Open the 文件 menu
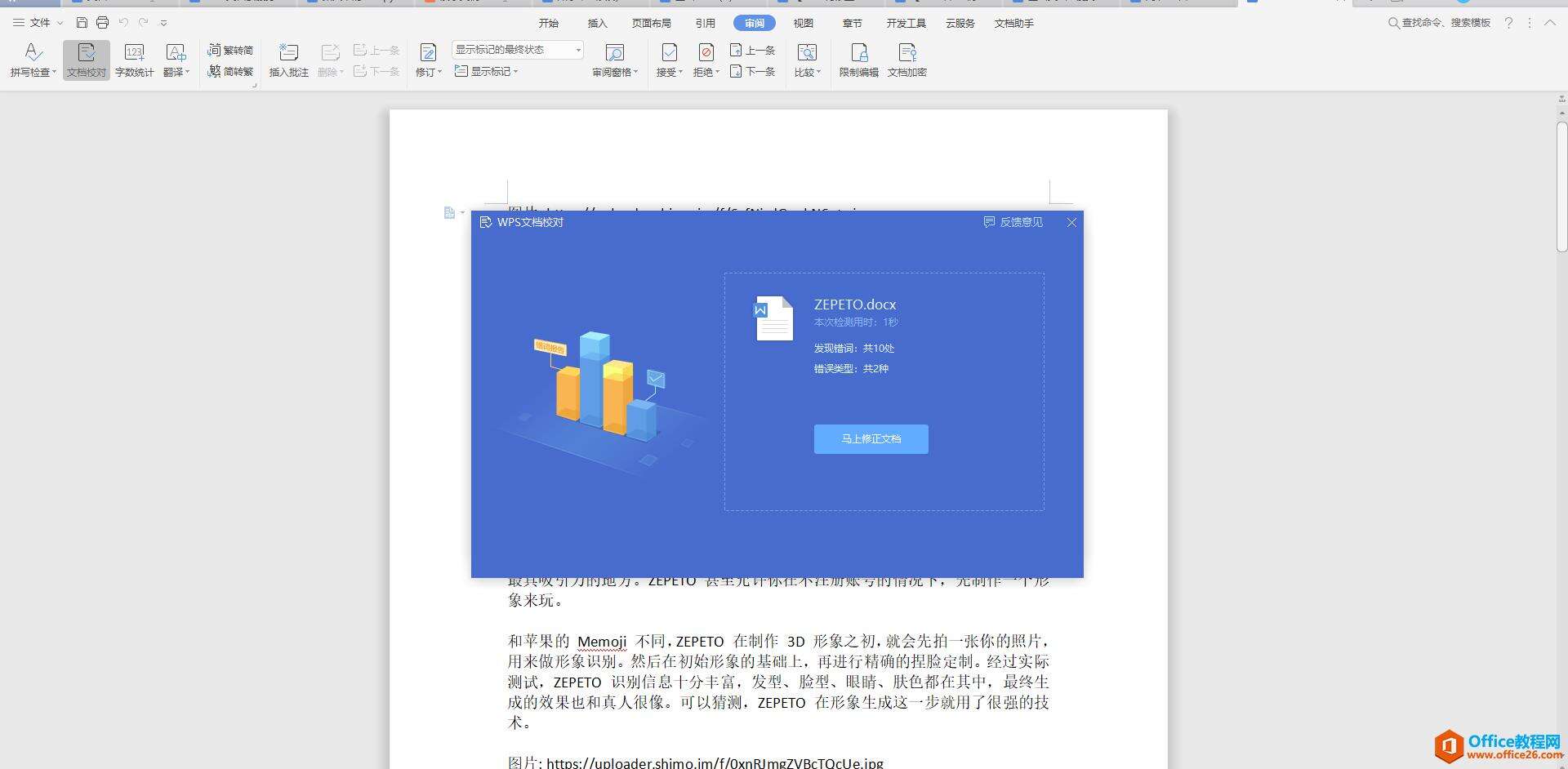The height and width of the screenshot is (769, 1568). pos(38,23)
